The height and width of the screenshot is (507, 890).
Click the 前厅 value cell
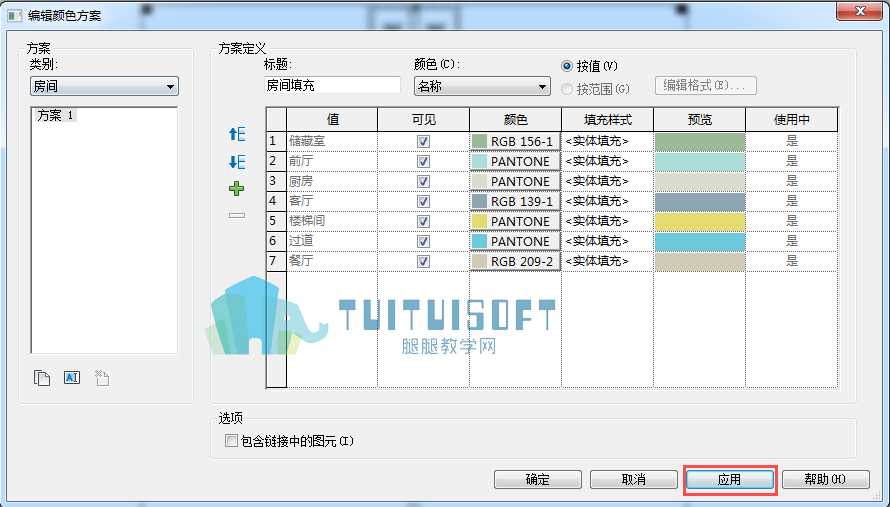click(332, 161)
